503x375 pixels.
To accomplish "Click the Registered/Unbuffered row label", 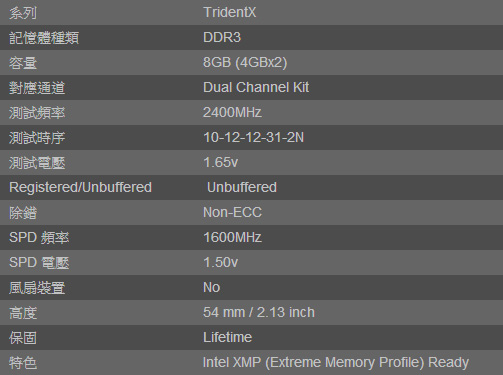I will coord(80,187).
